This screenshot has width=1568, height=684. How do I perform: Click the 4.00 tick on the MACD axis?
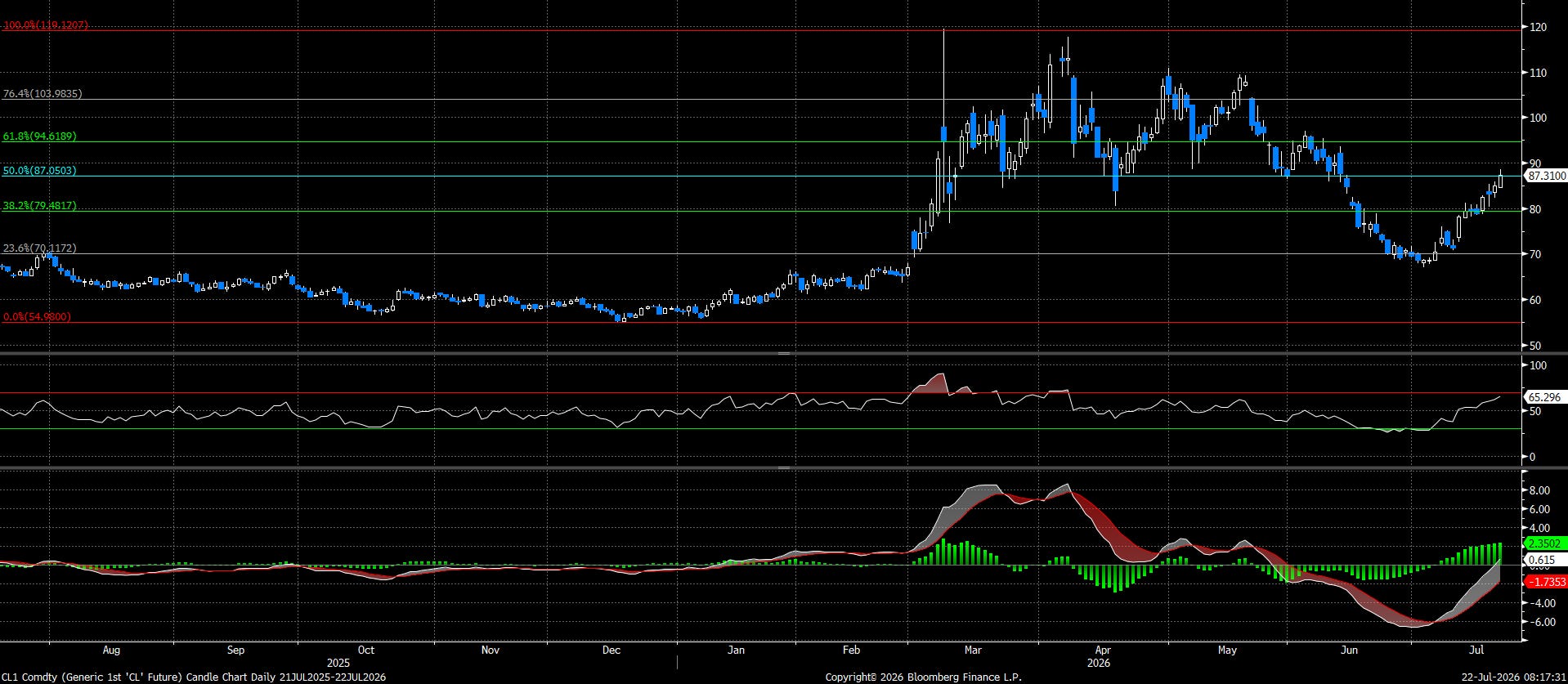click(1539, 528)
